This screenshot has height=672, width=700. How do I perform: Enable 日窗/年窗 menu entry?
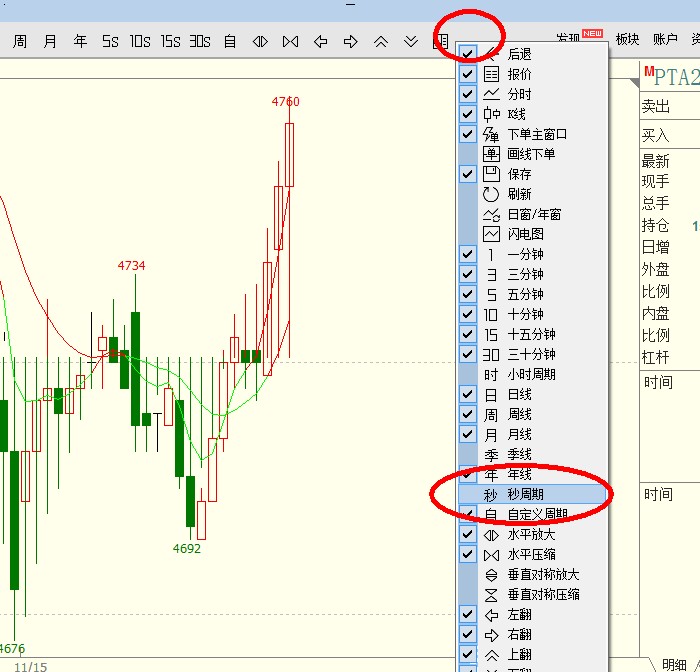tap(532, 214)
